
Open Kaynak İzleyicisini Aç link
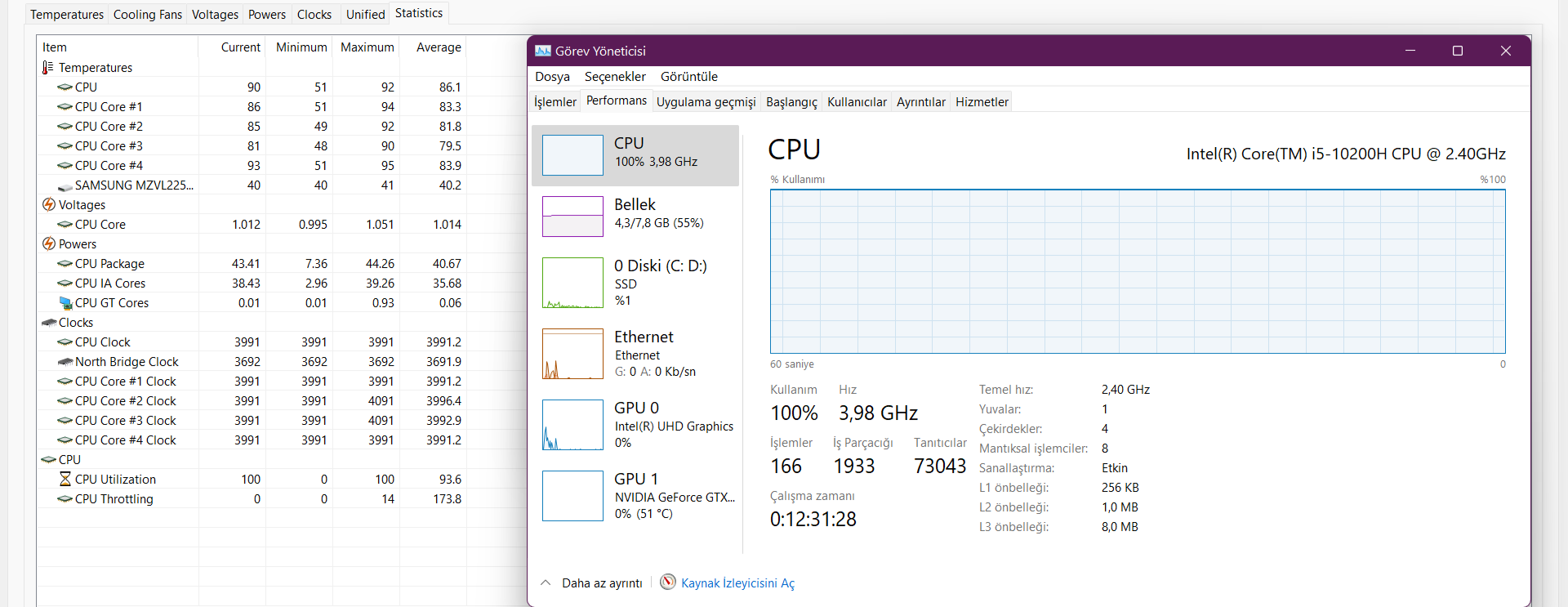(x=737, y=583)
